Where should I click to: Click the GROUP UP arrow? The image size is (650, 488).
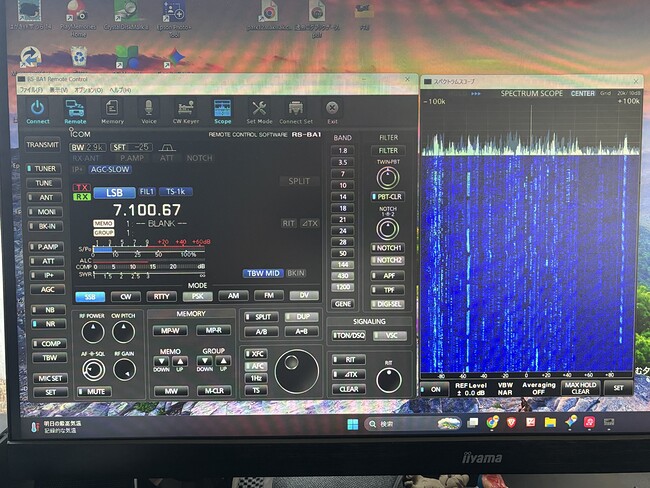(223, 362)
